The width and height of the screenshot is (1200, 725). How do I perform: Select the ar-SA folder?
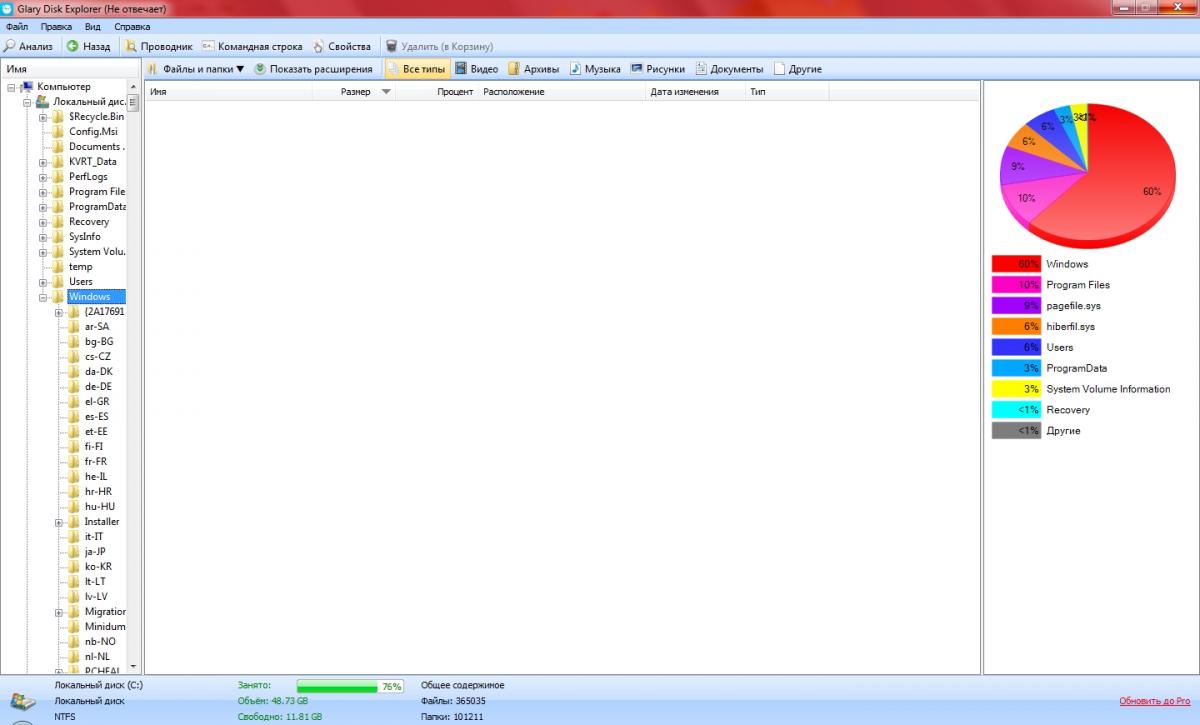tap(97, 327)
